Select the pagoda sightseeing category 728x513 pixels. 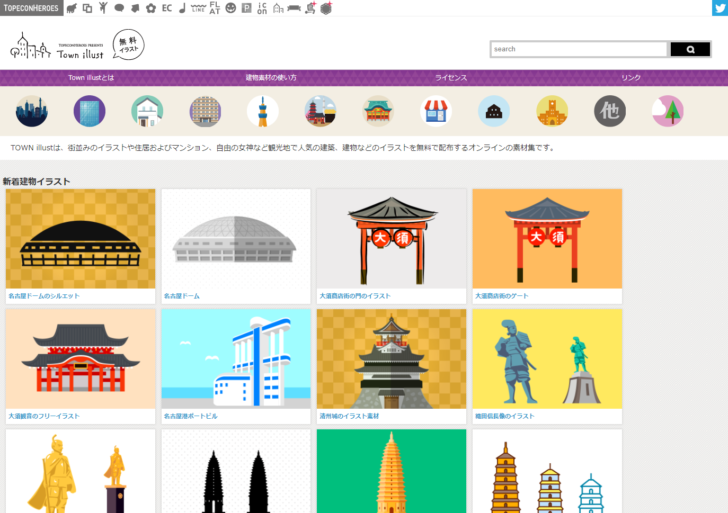(x=320, y=111)
